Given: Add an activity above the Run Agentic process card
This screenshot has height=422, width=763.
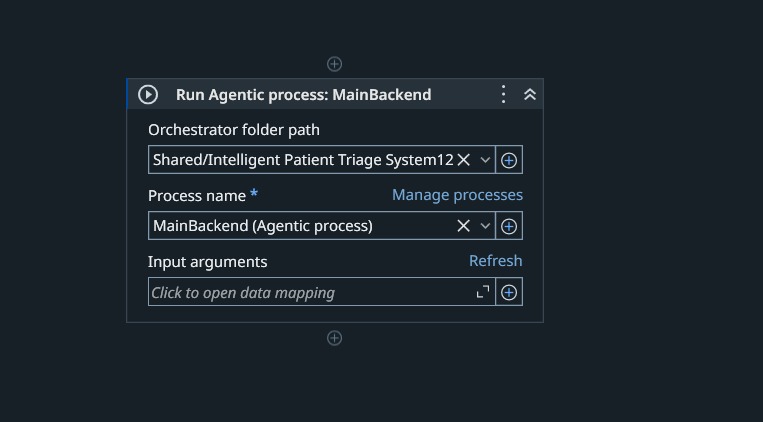Looking at the screenshot, I should [x=334, y=64].
